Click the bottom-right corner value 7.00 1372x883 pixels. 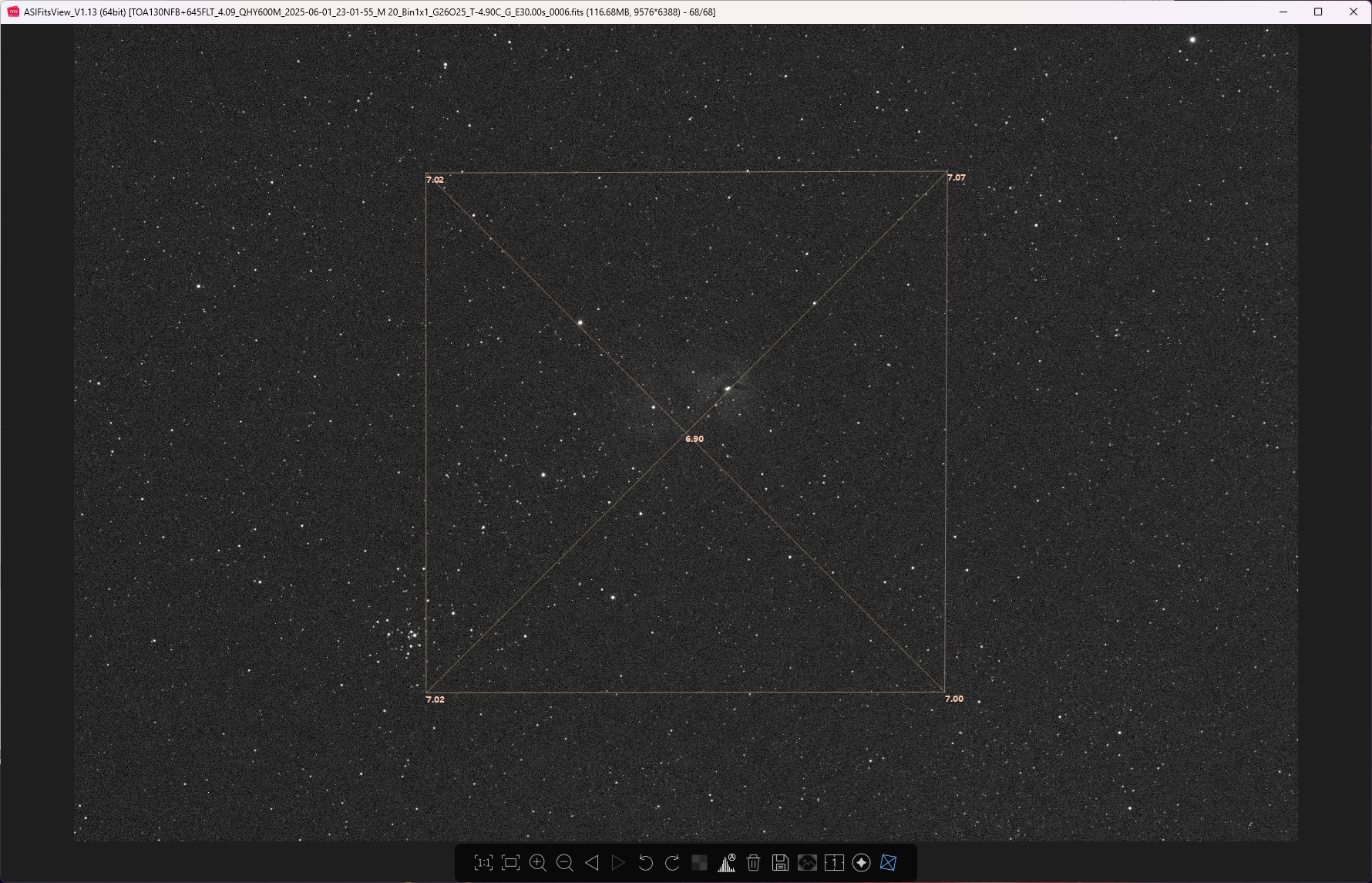(954, 699)
